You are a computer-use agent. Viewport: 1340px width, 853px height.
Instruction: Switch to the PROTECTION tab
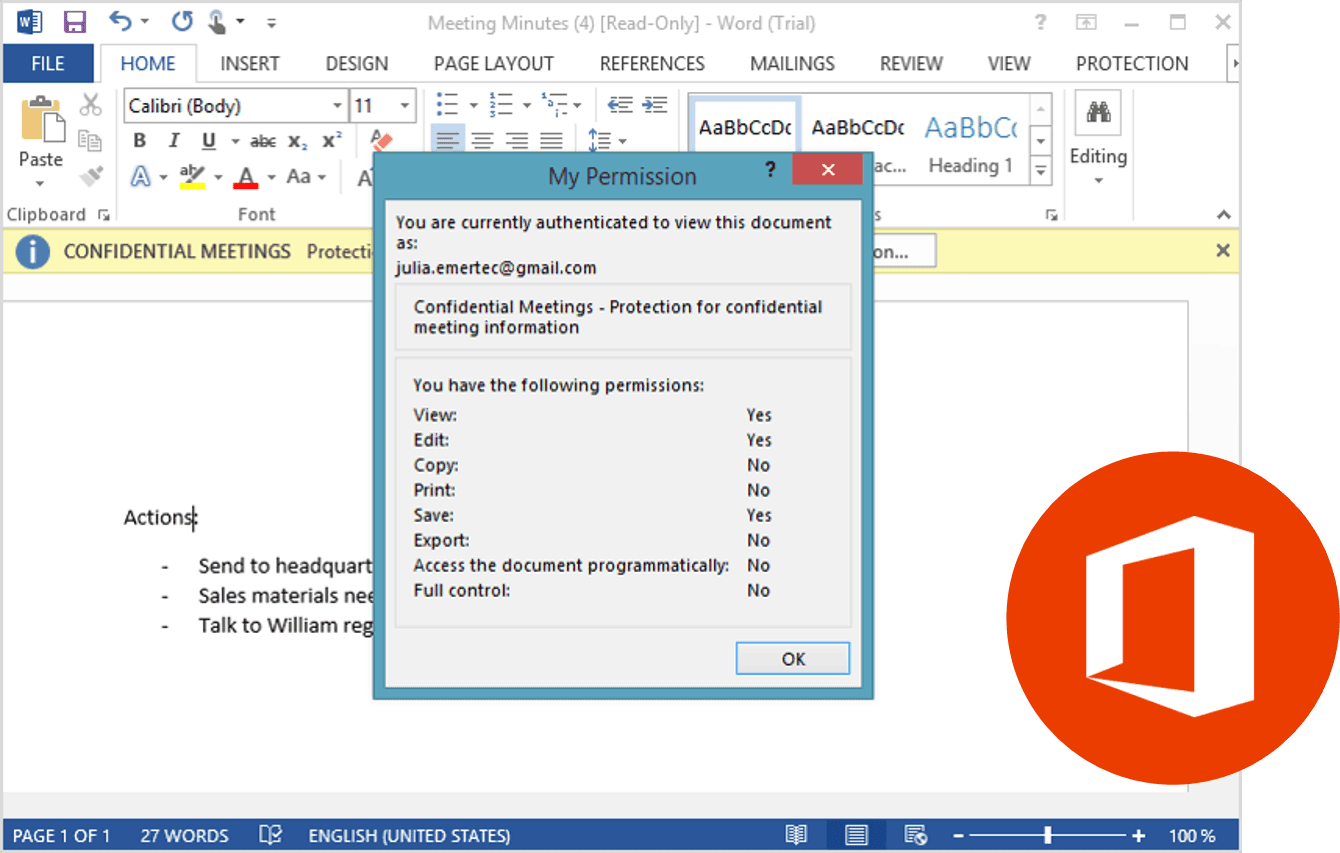pos(1132,63)
